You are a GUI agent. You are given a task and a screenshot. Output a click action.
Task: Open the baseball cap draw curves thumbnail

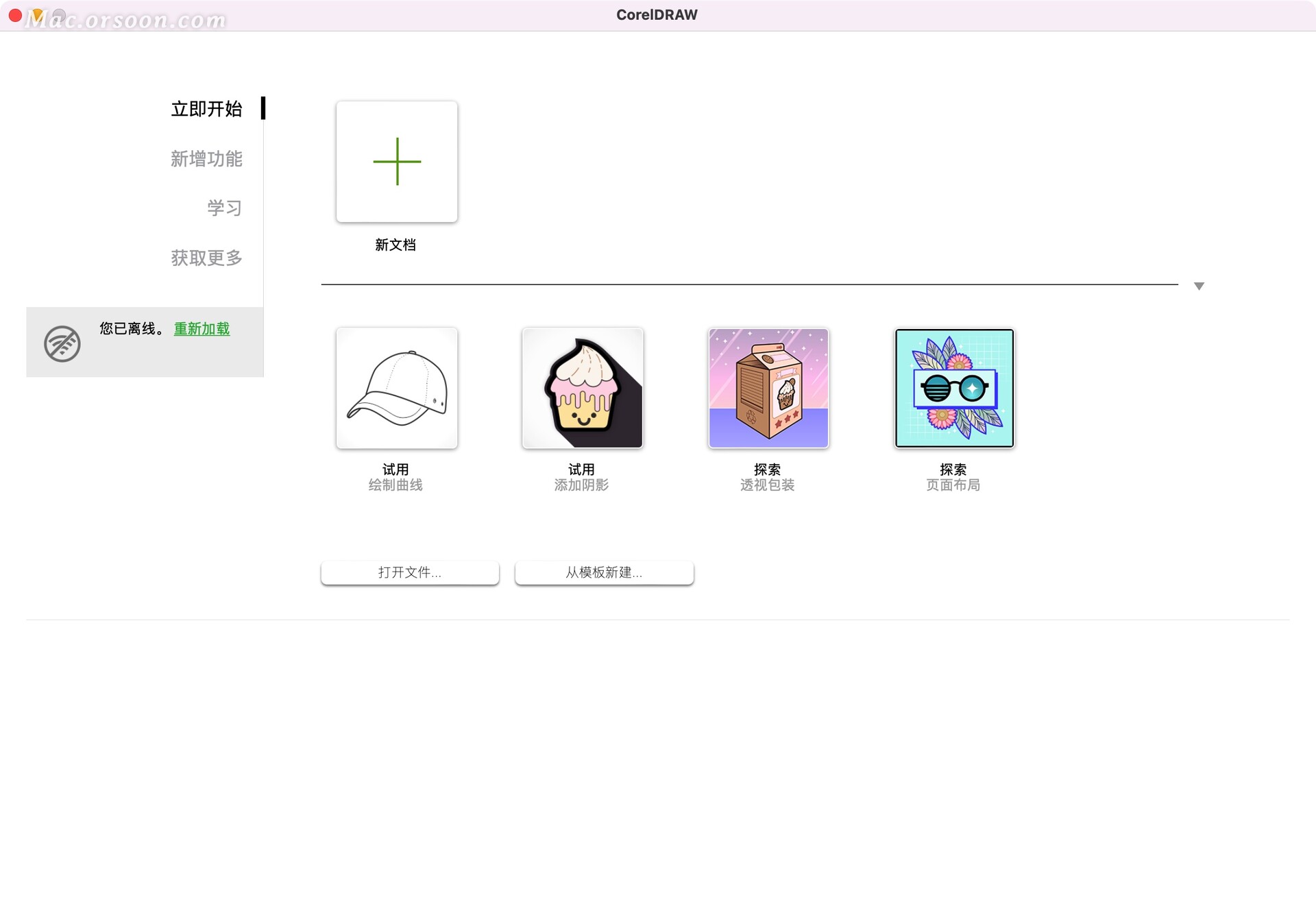(397, 388)
